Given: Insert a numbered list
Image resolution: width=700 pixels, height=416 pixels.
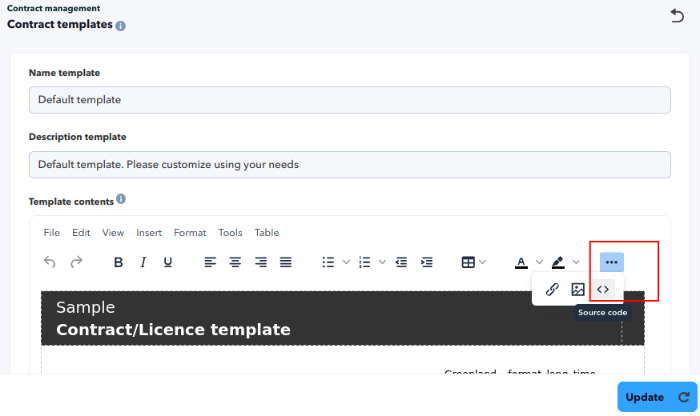Looking at the screenshot, I should [365, 262].
